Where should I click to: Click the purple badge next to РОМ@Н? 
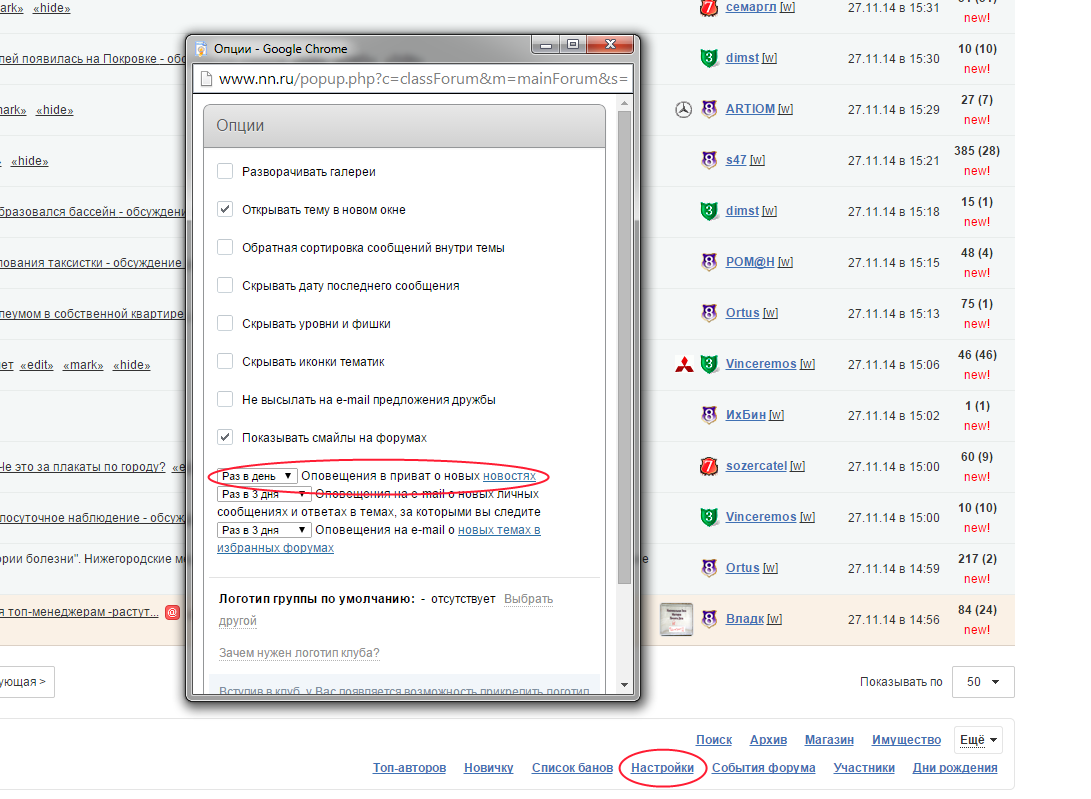[708, 262]
